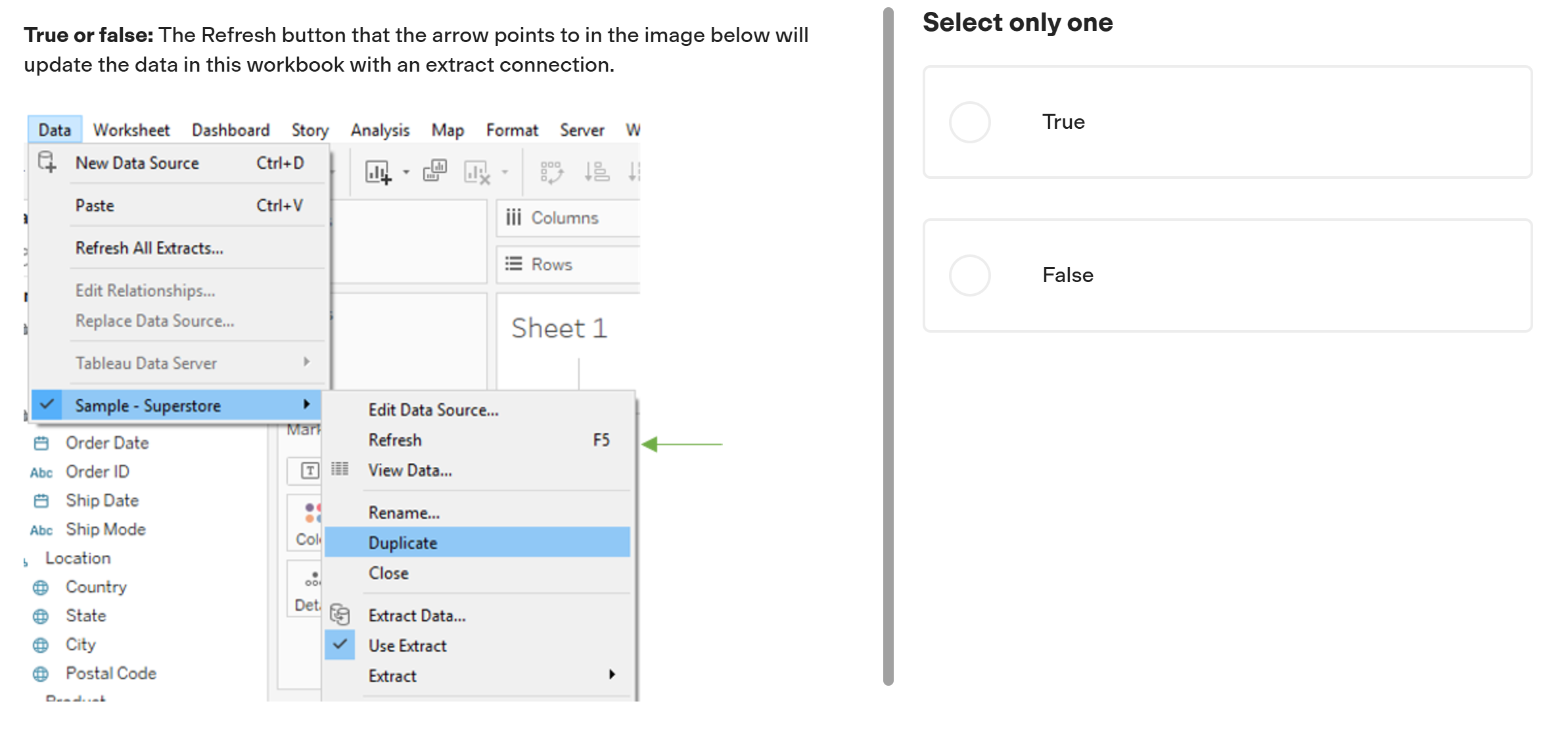Click Duplicate Sheet toolbar icon
Viewport: 1568px width, 739px height.
[435, 170]
